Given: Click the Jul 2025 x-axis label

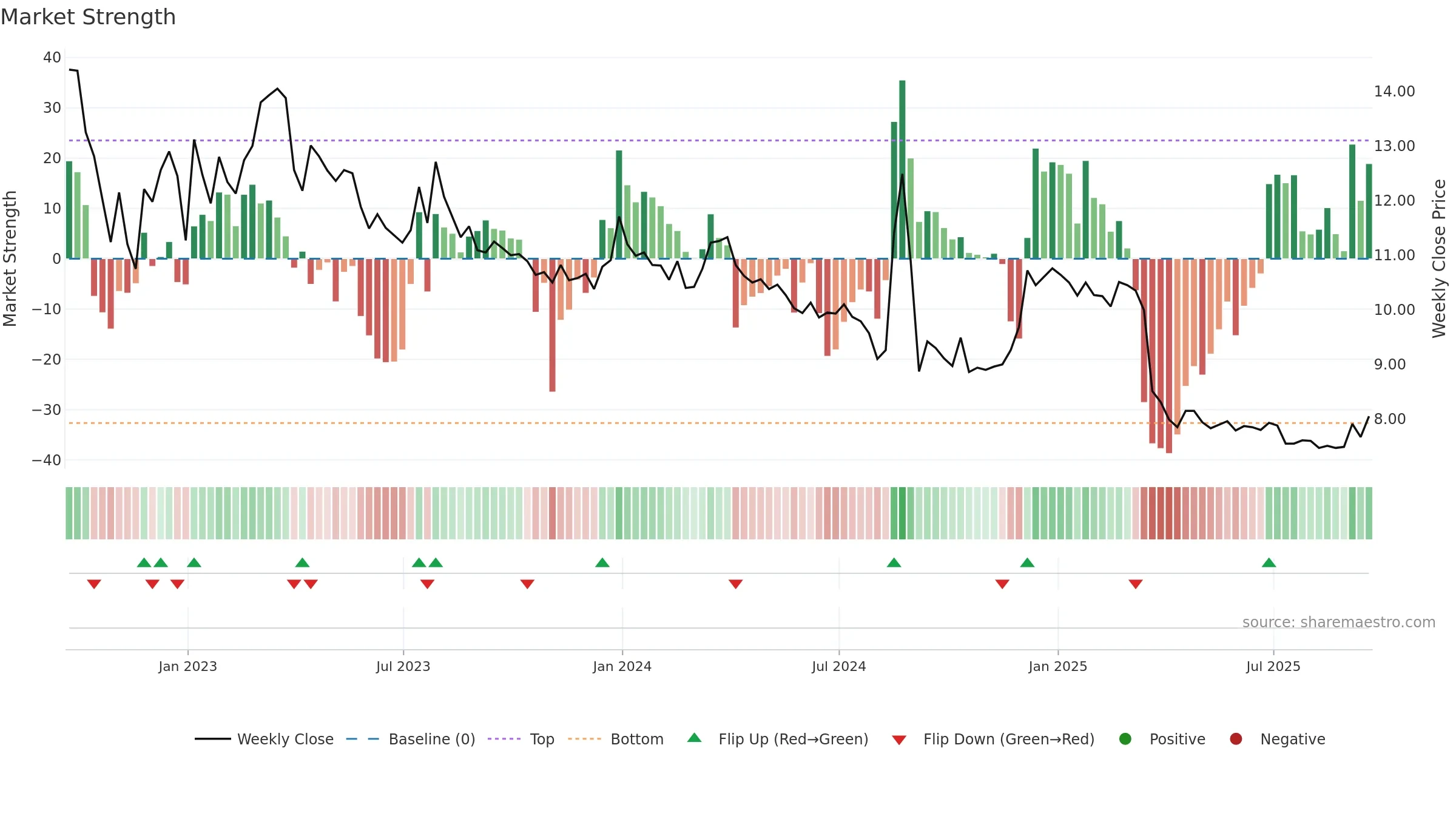Looking at the screenshot, I should pyautogui.click(x=1273, y=666).
